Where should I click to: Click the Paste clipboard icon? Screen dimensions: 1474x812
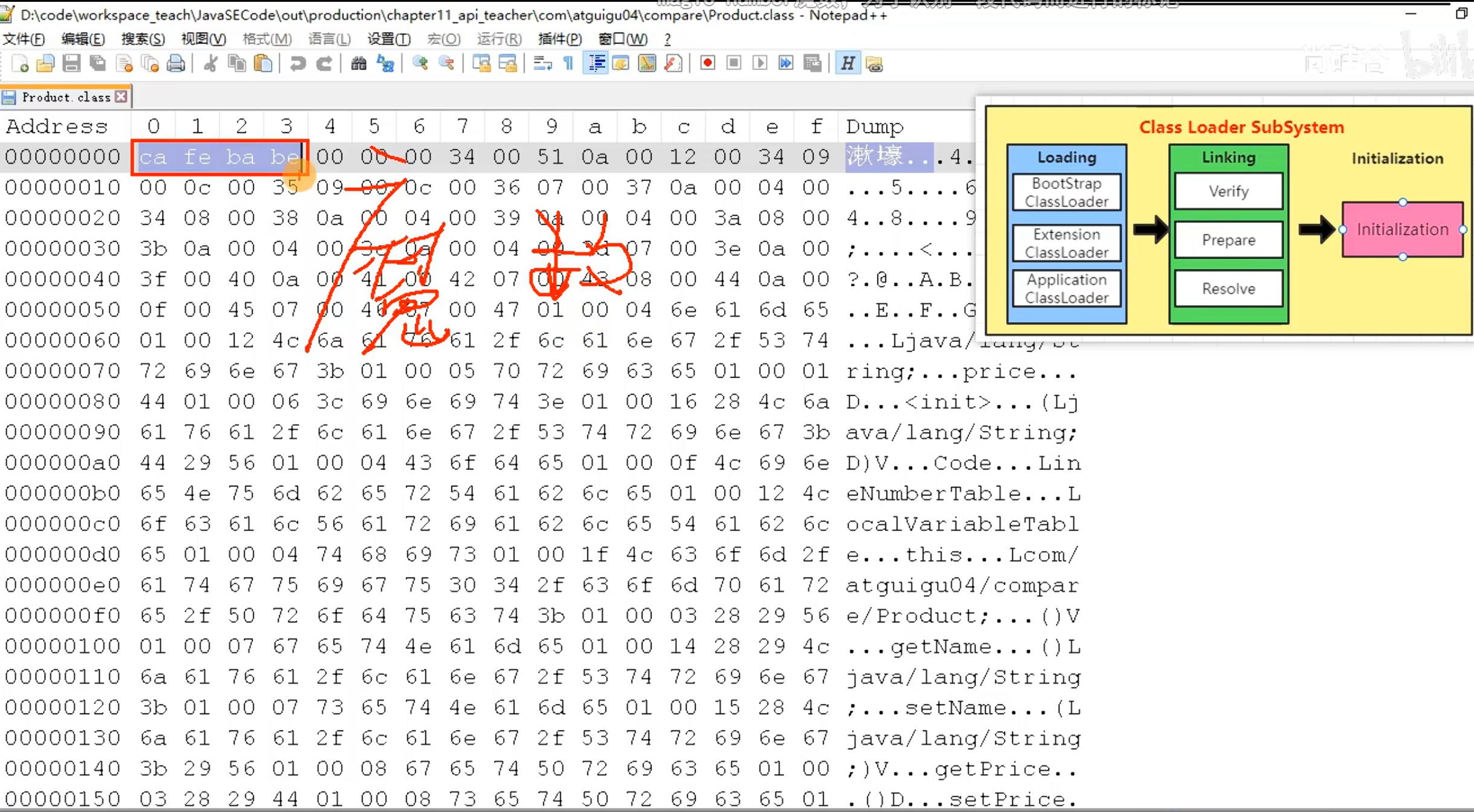[x=263, y=63]
